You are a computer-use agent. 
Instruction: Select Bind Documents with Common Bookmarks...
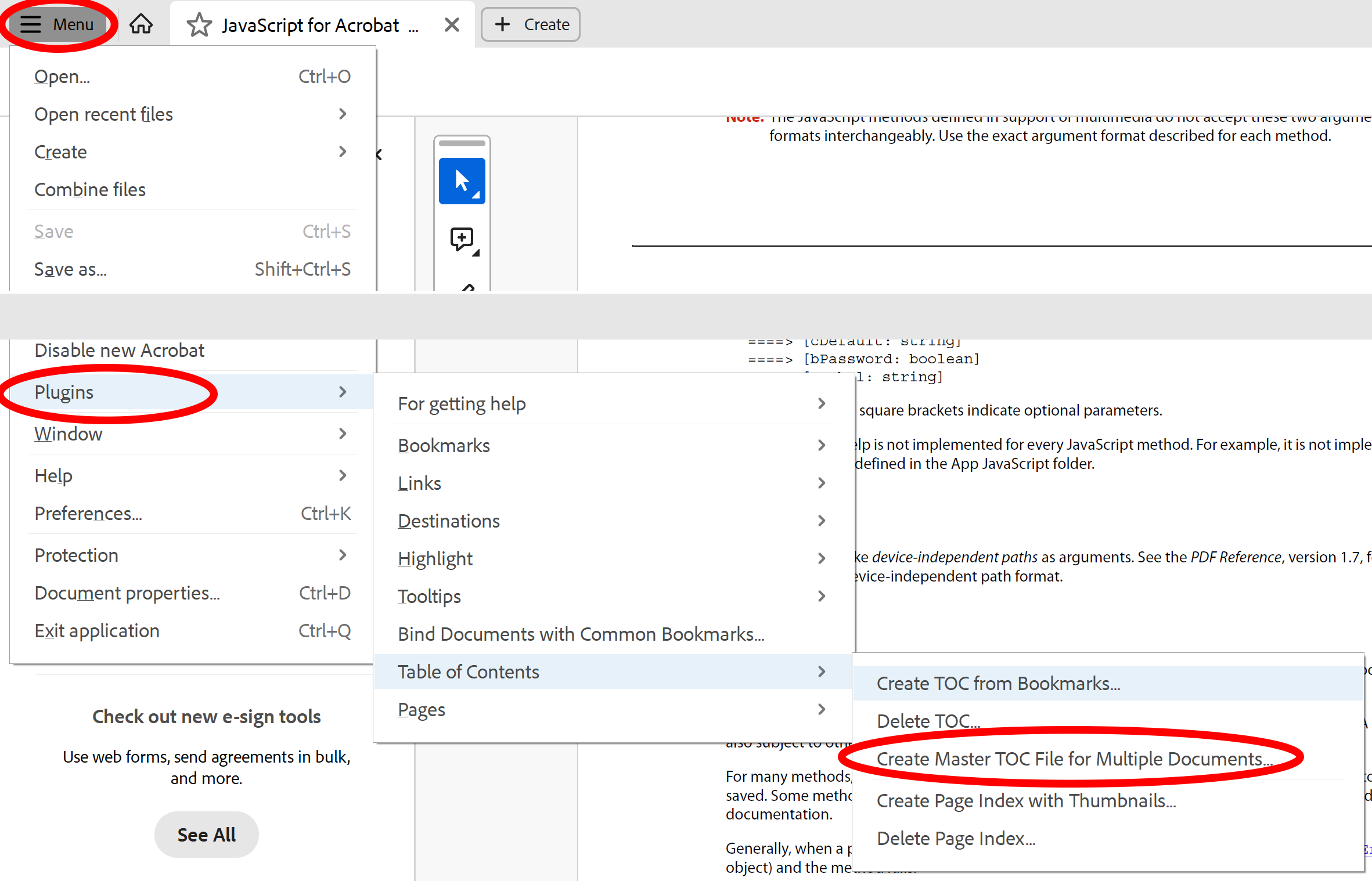[x=614, y=634]
